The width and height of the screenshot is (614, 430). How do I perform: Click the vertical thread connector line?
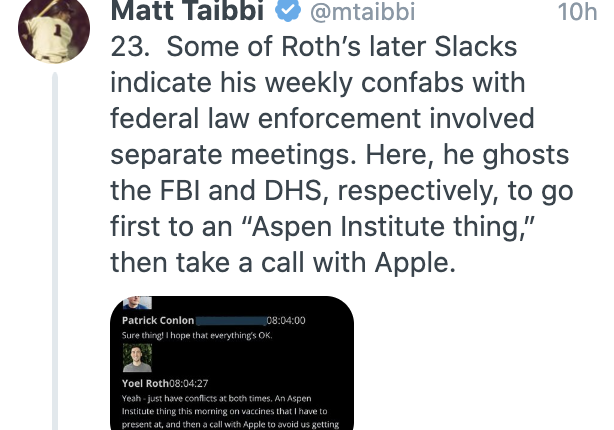pyautogui.click(x=57, y=250)
